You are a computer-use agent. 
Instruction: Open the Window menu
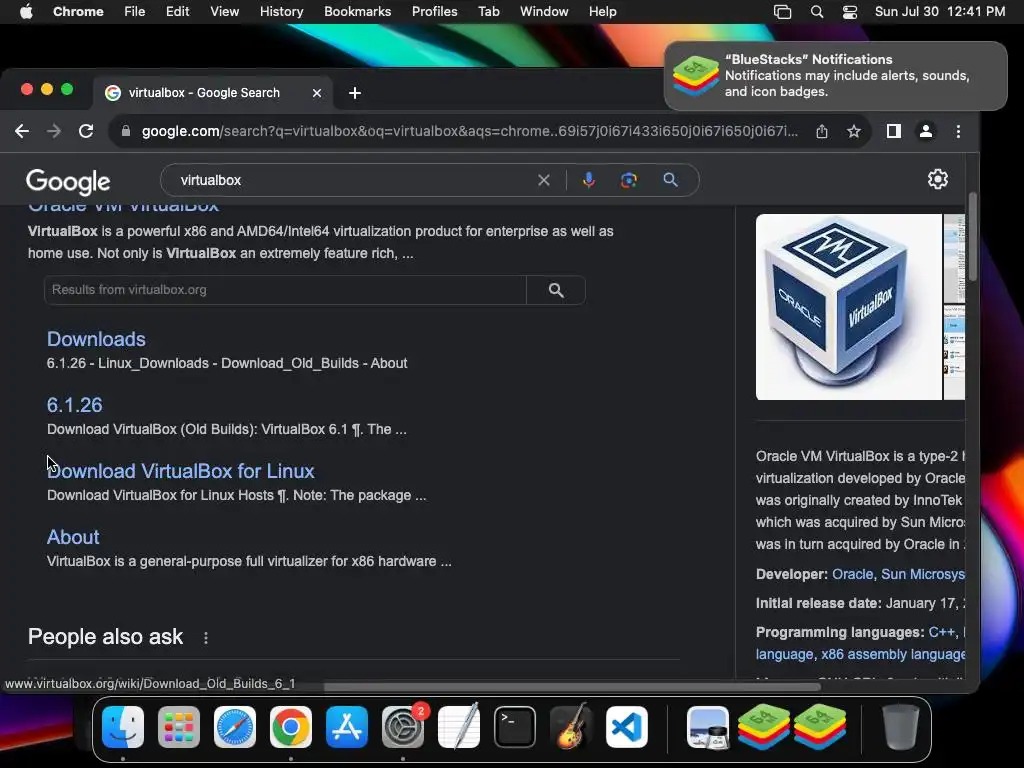point(544,12)
